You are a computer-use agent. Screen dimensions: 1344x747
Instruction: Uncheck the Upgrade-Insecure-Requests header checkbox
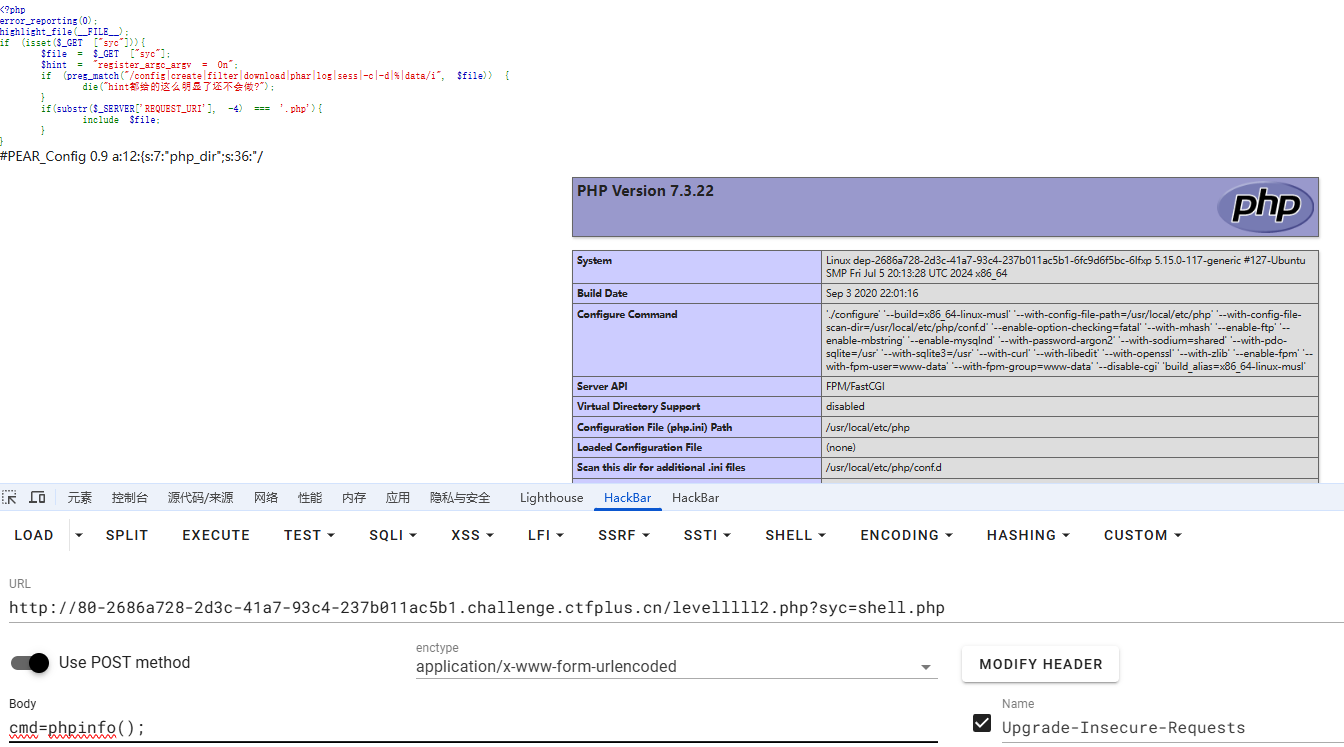coord(981,723)
